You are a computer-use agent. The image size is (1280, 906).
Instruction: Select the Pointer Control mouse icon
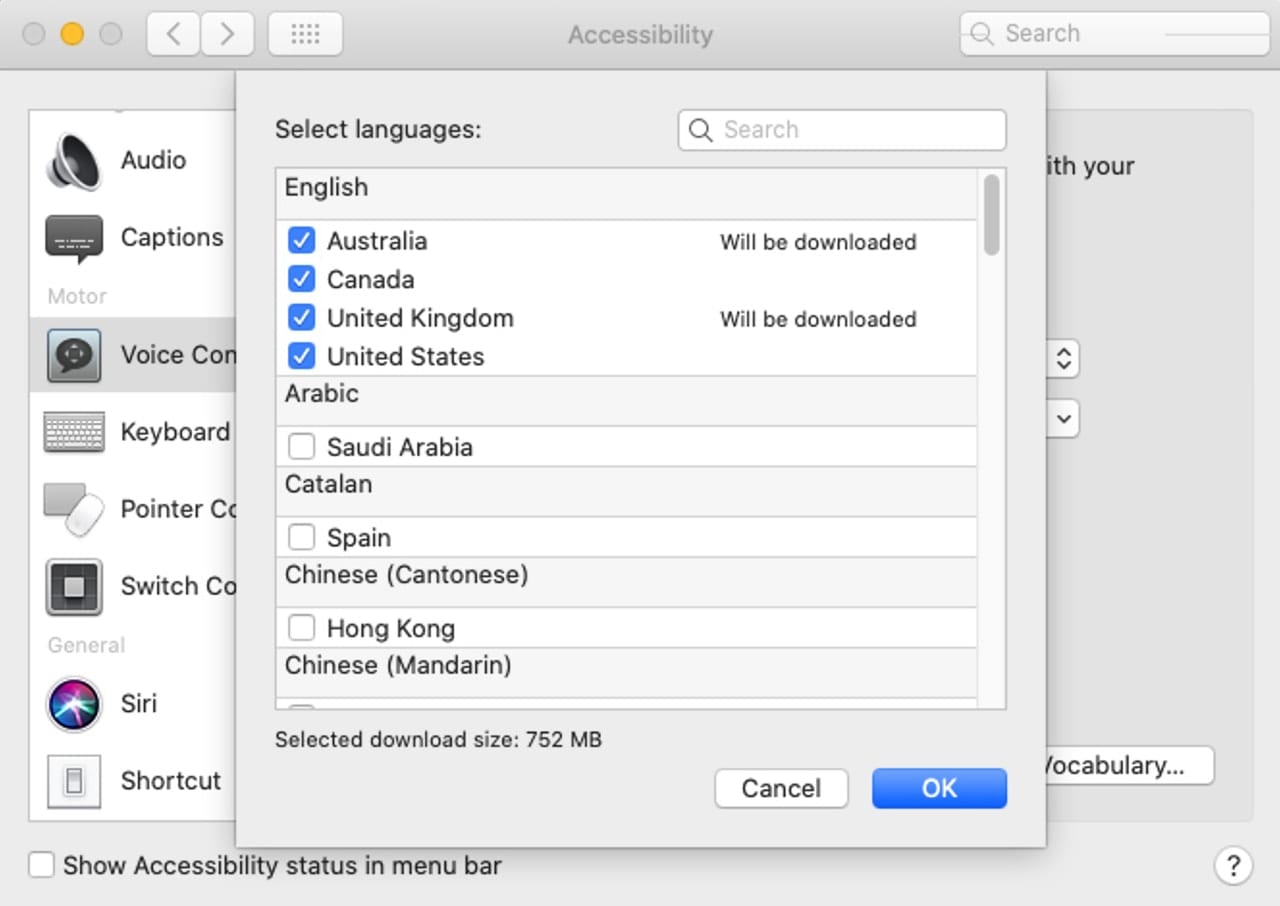tap(74, 510)
